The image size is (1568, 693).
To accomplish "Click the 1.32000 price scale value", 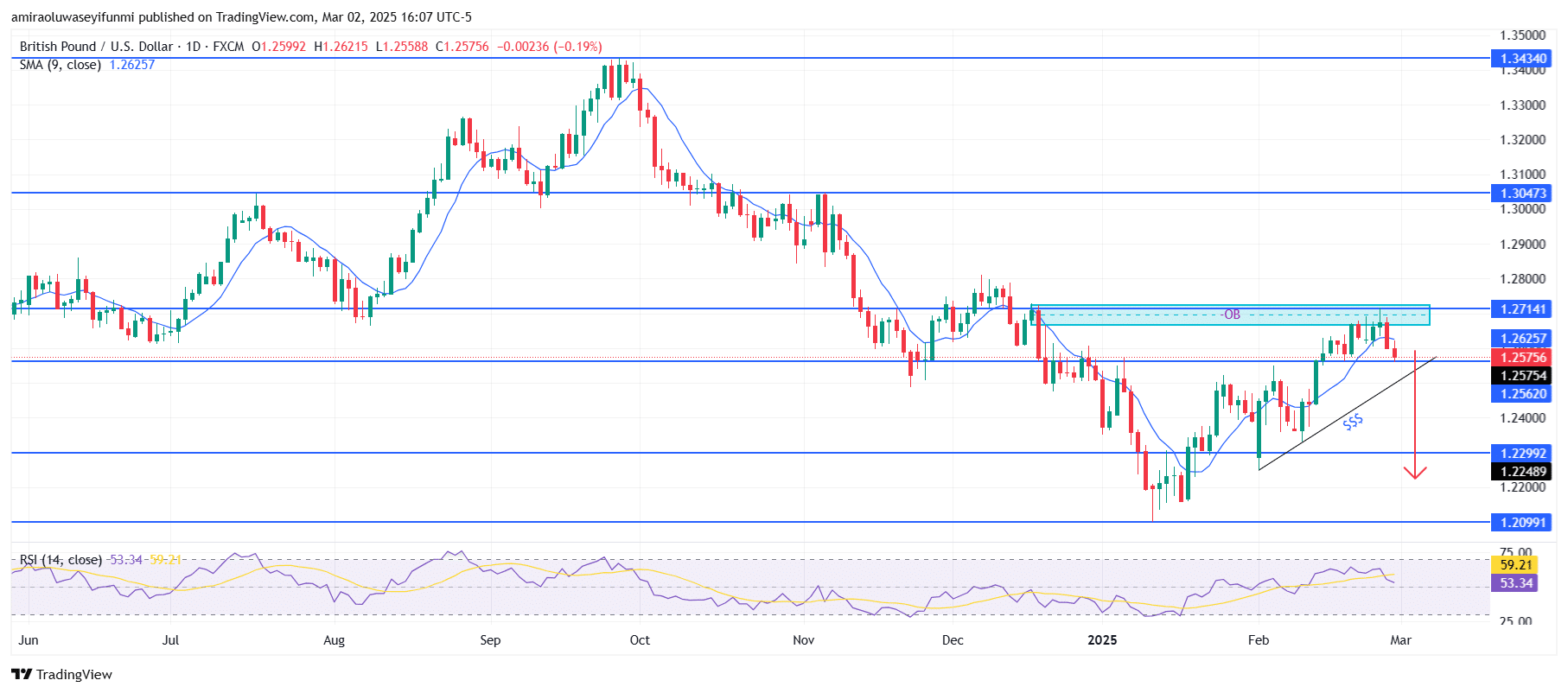I will click(x=1522, y=140).
